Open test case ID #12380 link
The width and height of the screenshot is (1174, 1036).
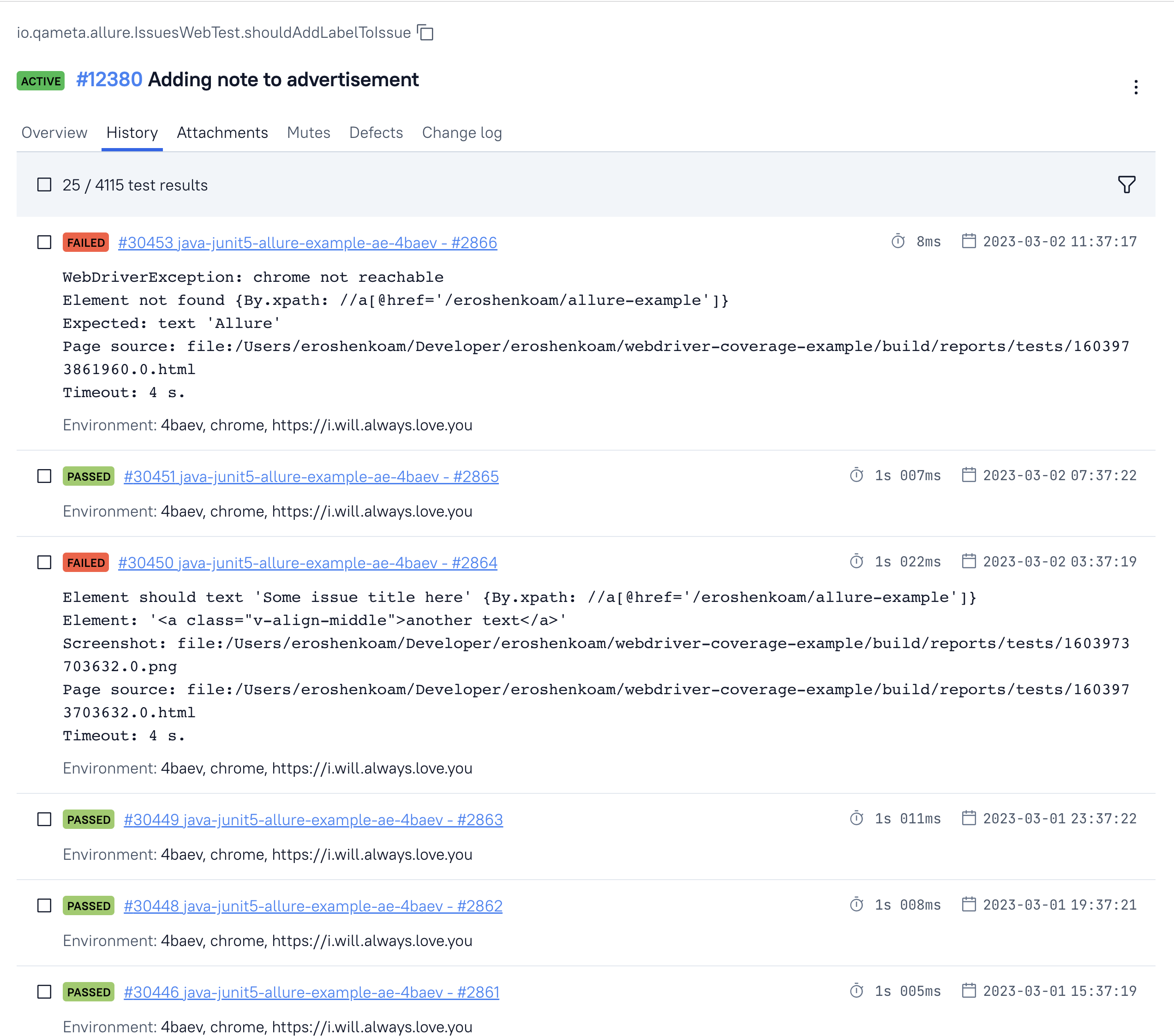(109, 80)
